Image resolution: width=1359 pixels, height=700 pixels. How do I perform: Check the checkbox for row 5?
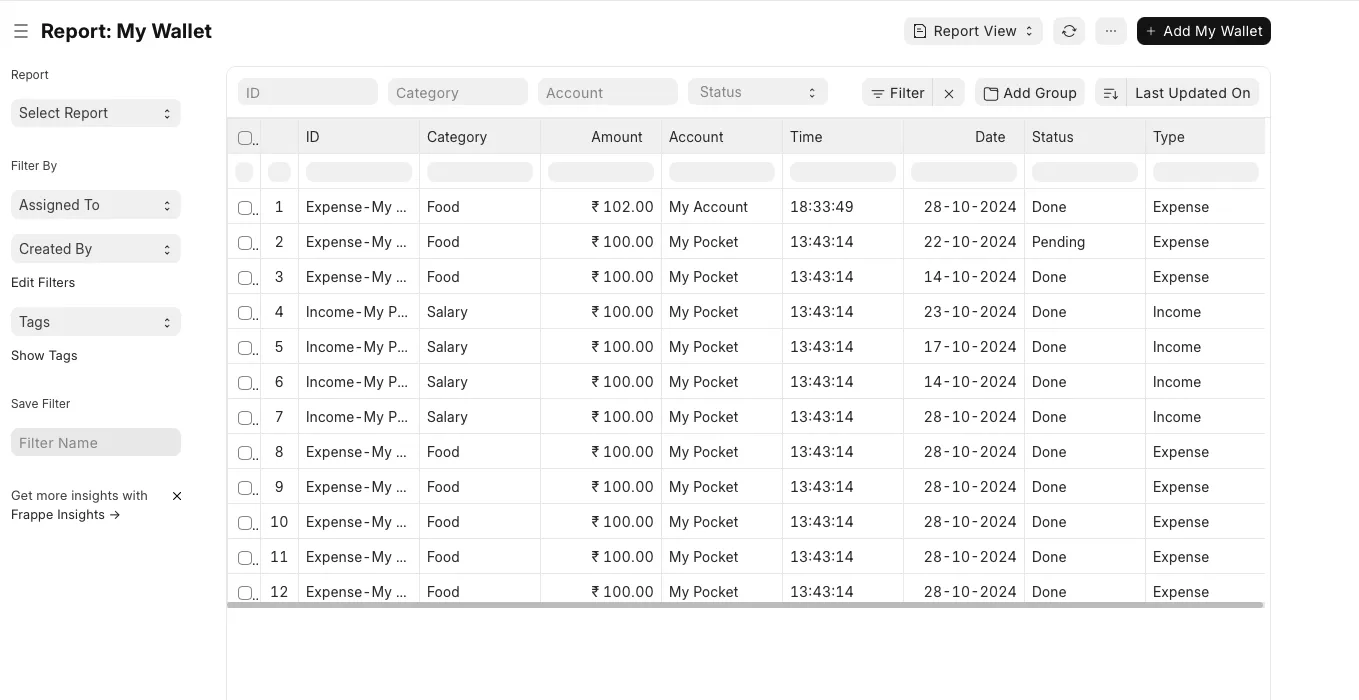tap(245, 348)
